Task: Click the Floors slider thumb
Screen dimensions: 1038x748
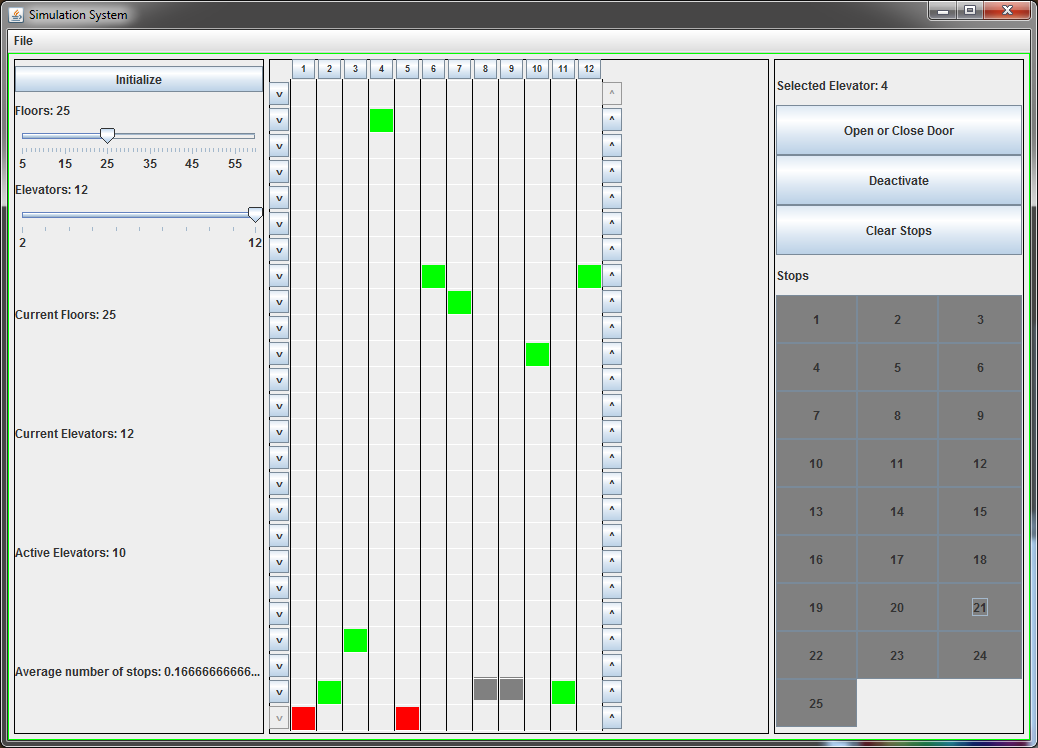Action: pos(107,136)
